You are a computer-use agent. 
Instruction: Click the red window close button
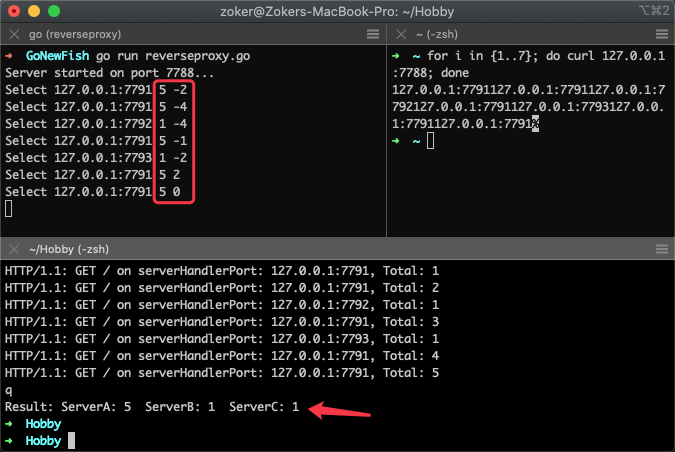(x=14, y=11)
